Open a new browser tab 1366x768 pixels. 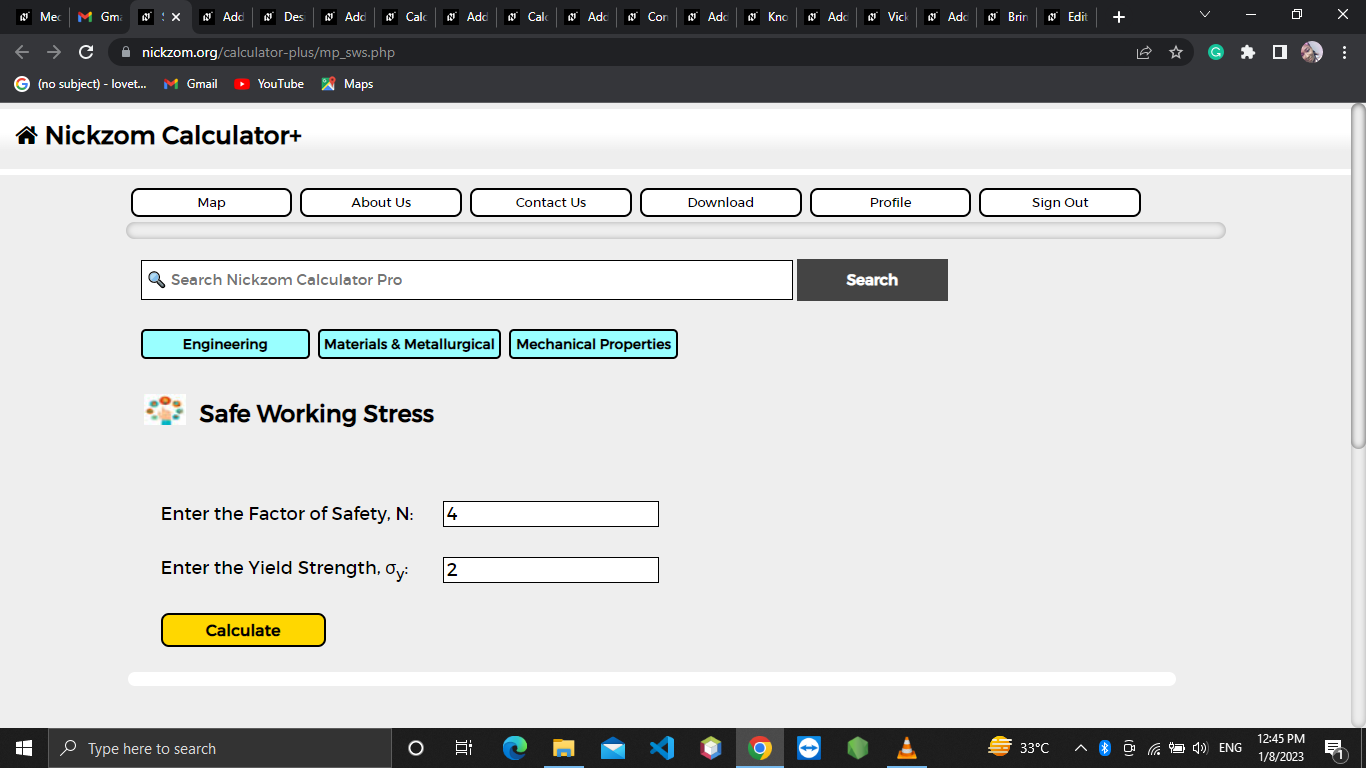1119,17
